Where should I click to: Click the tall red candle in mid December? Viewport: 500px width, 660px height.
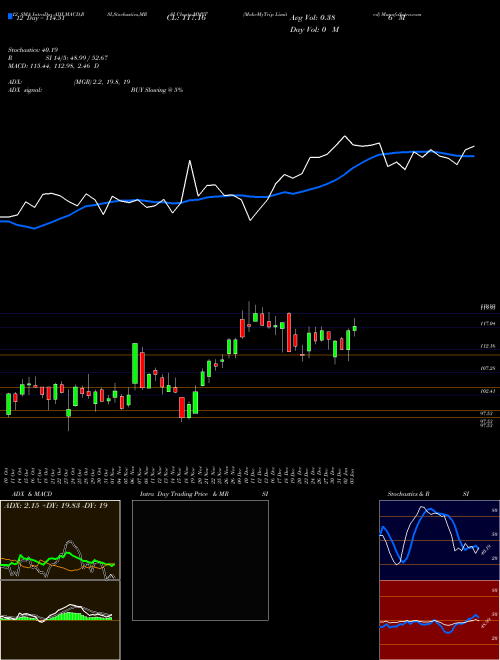(289, 333)
